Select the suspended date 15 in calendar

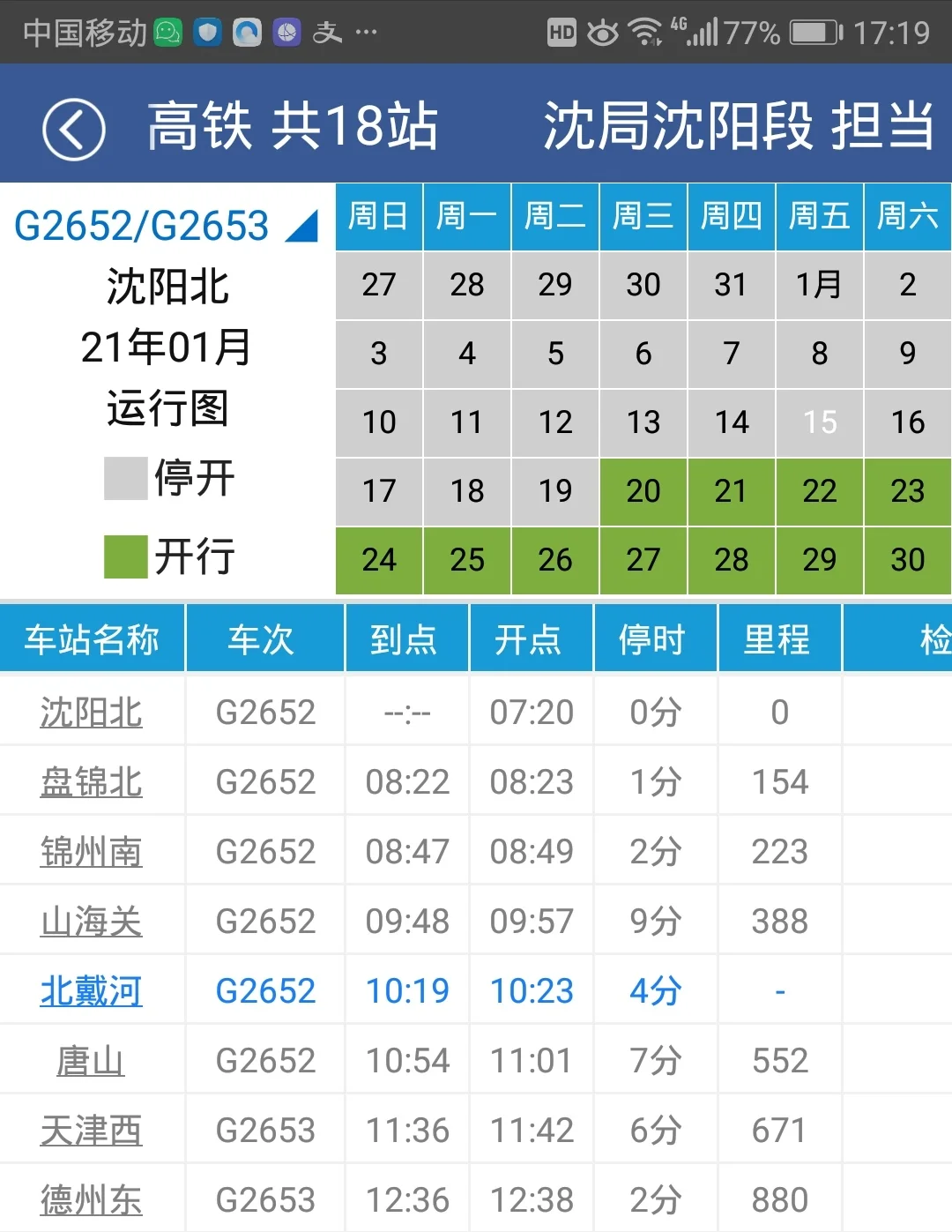819,423
